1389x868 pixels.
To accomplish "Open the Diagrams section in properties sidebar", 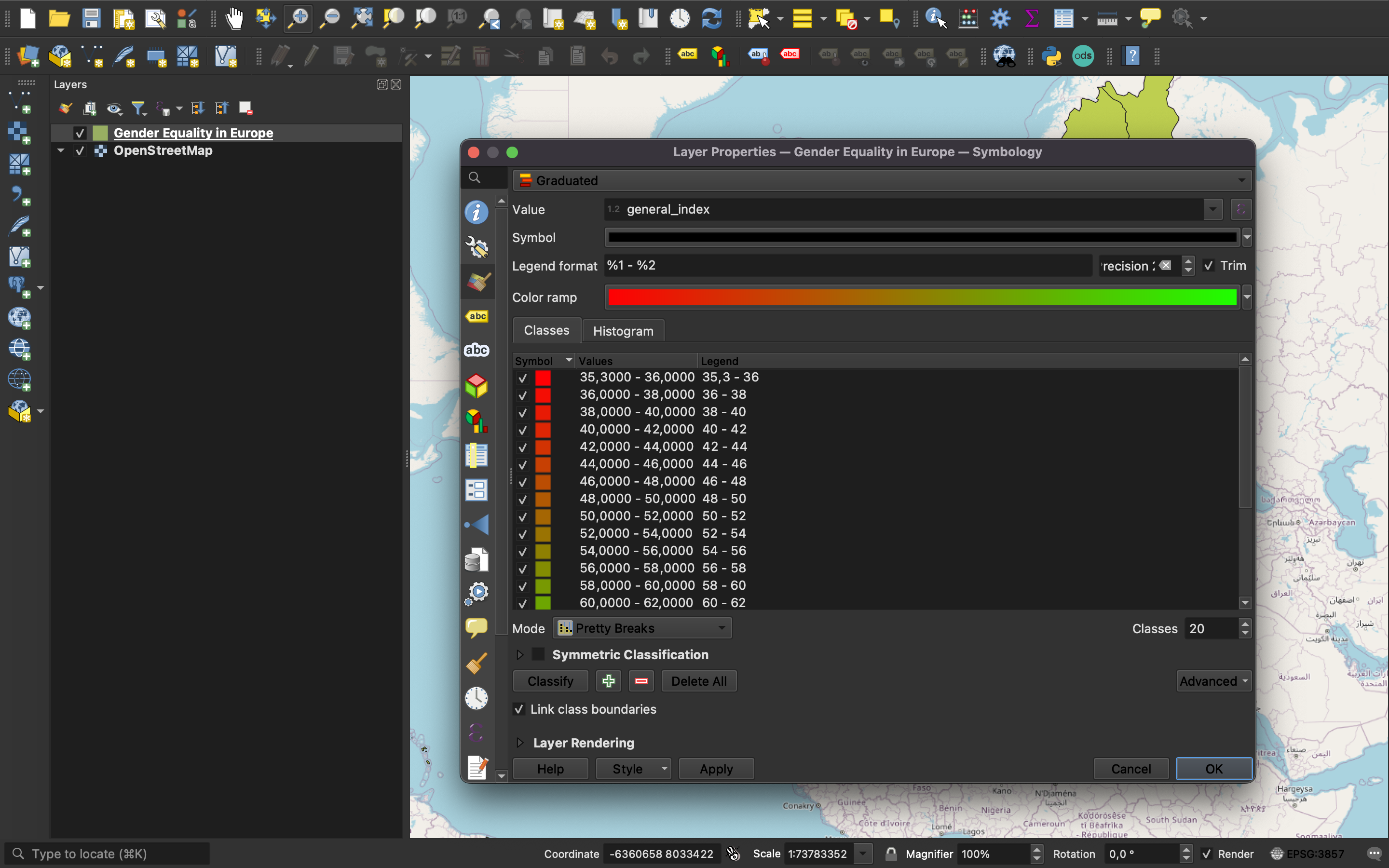I will [477, 421].
